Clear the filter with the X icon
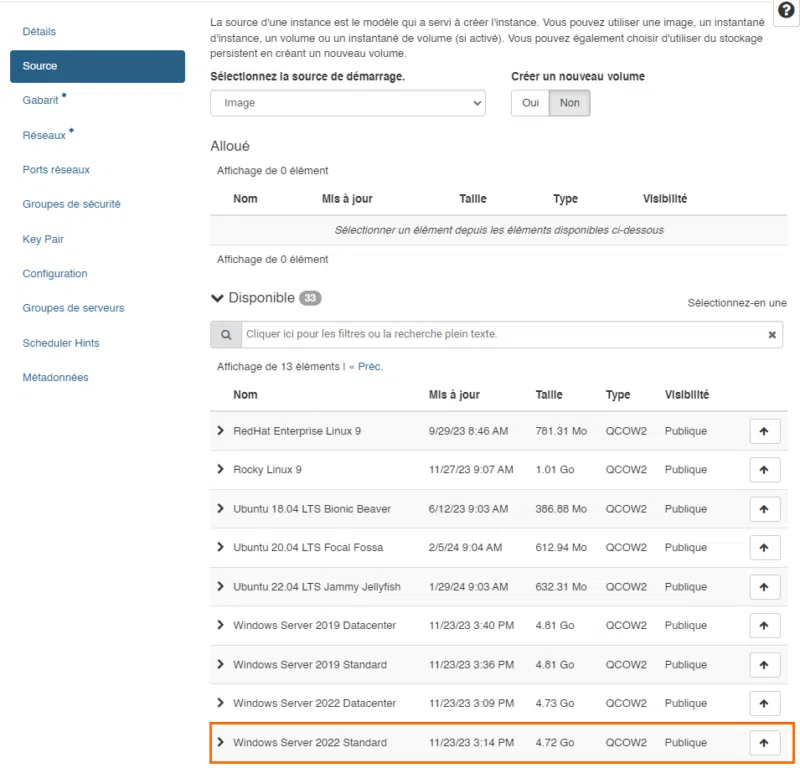Viewport: 800px width, 768px height. point(772,335)
